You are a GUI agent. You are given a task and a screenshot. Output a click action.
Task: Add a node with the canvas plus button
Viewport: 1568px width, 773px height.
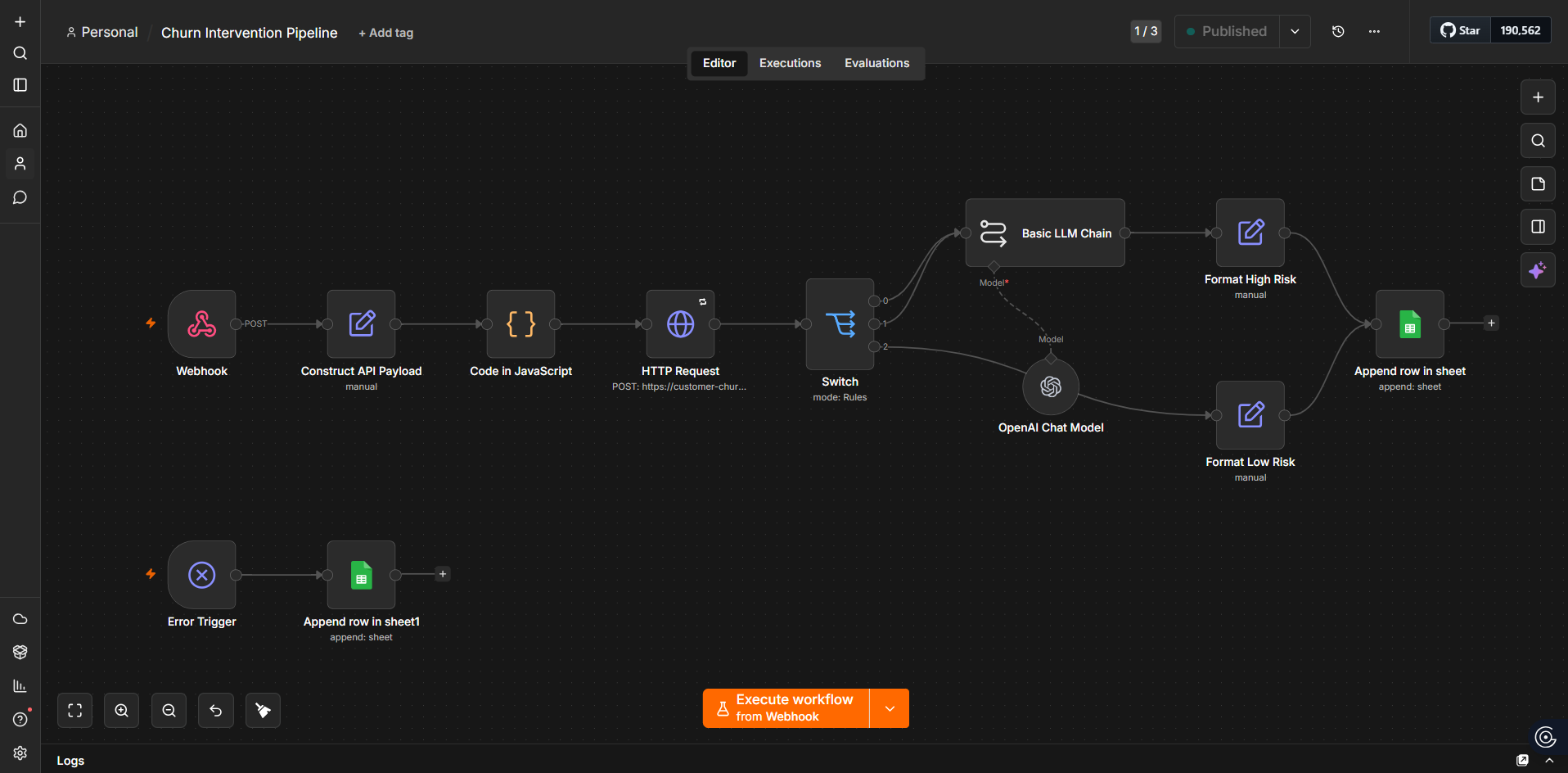tap(1538, 97)
